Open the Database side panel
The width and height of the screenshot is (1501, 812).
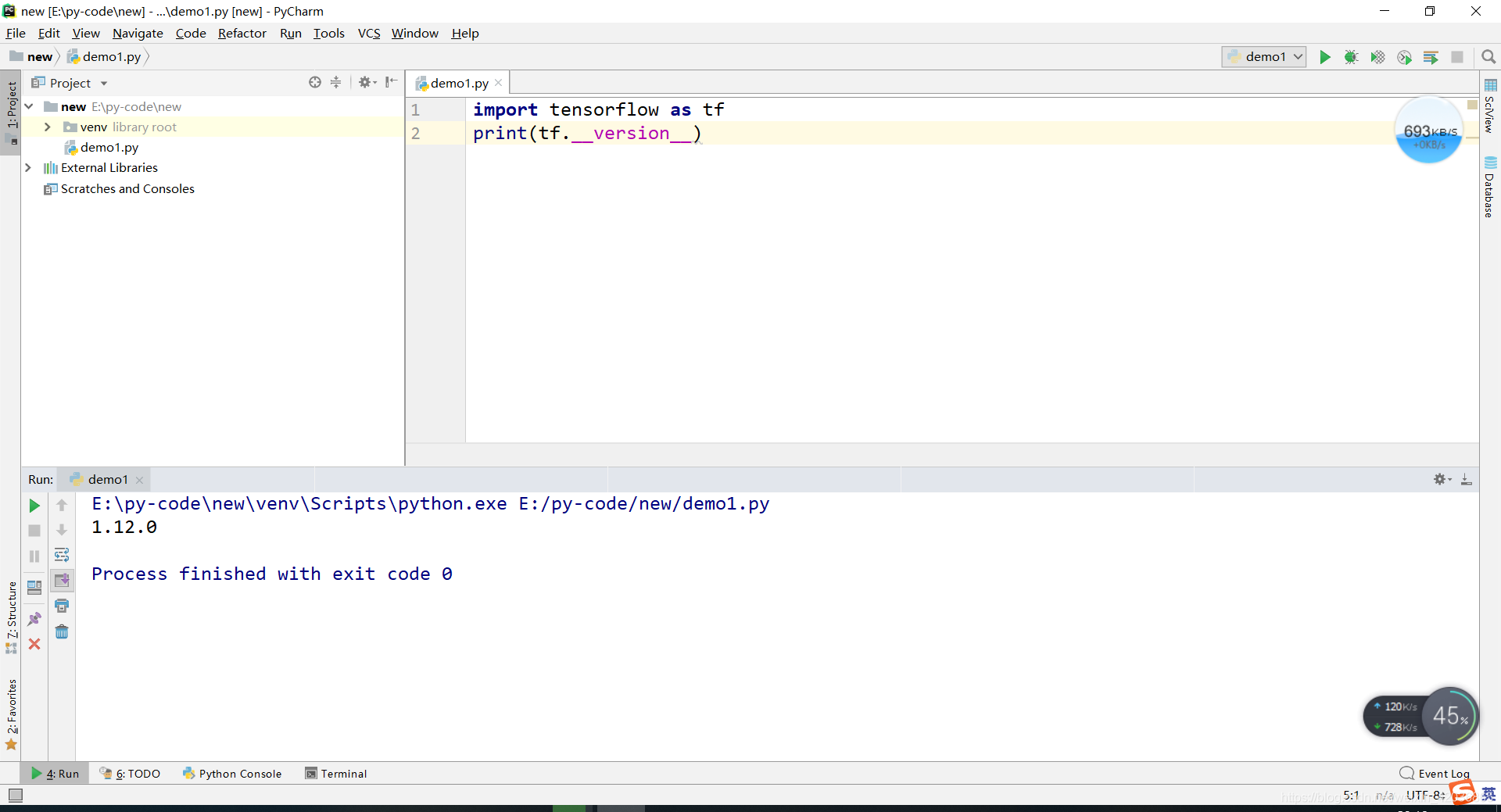tap(1490, 187)
